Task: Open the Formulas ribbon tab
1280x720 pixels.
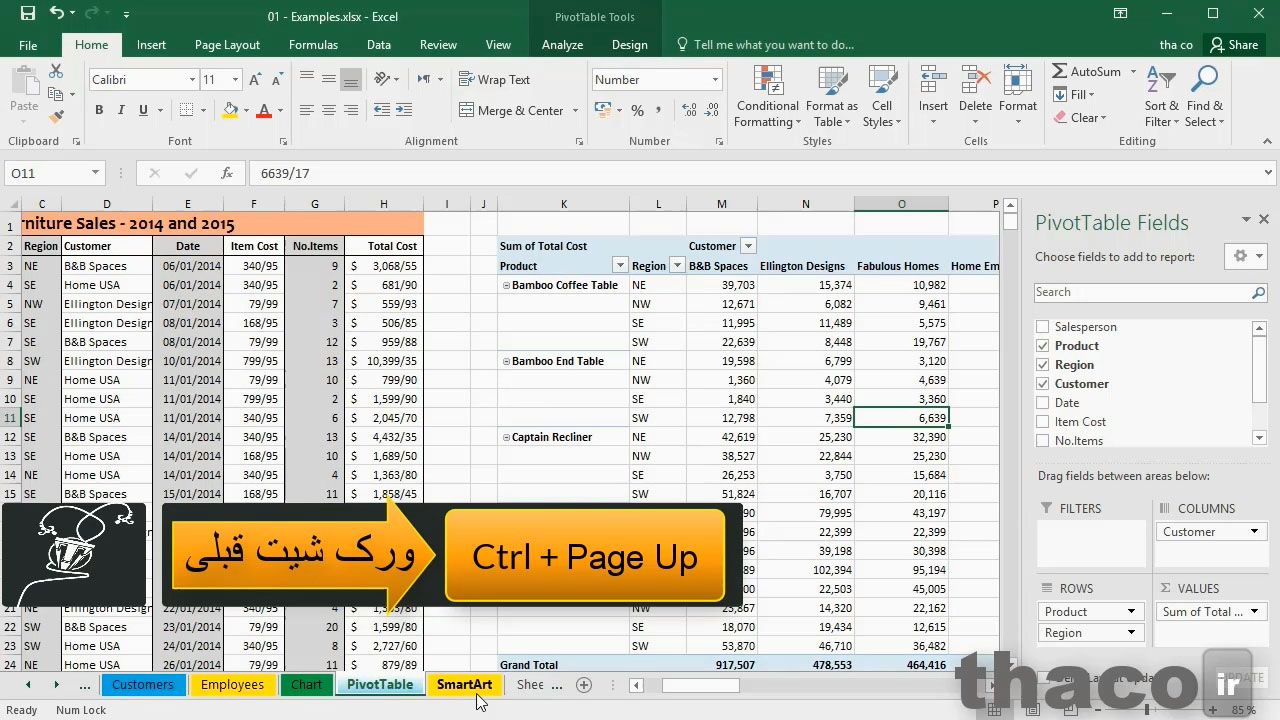Action: 313,45
